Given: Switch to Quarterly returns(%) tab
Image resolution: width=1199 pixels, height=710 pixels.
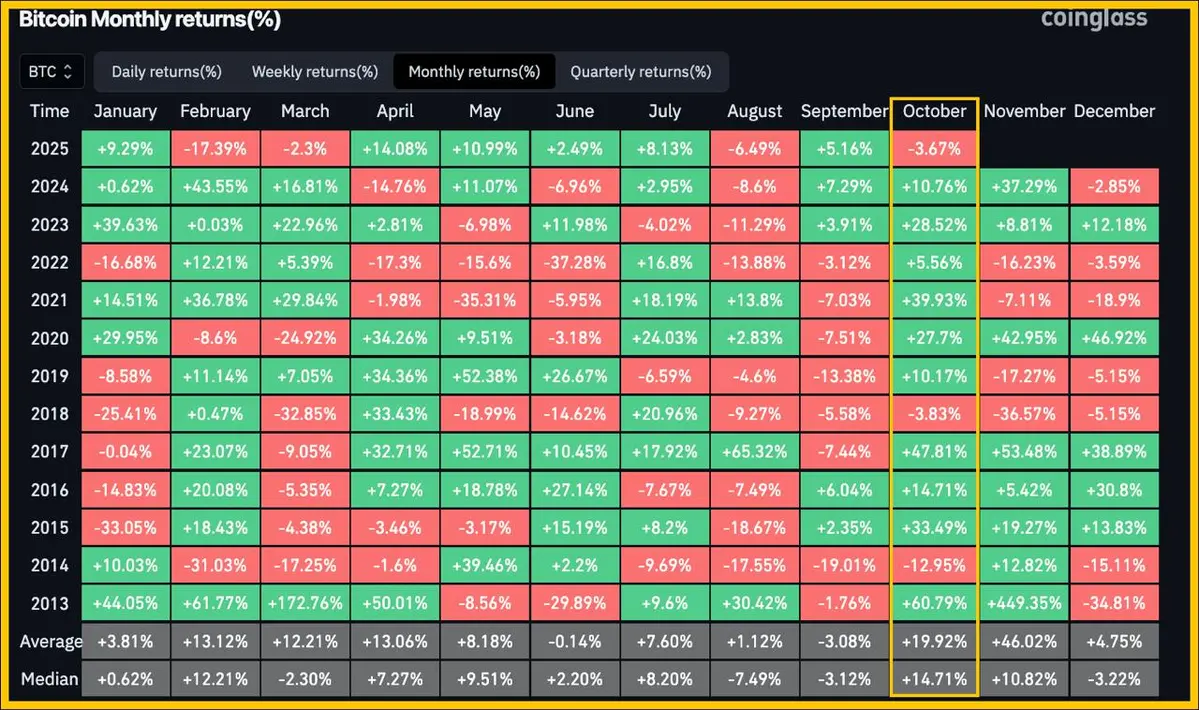Looking at the screenshot, I should [x=641, y=72].
